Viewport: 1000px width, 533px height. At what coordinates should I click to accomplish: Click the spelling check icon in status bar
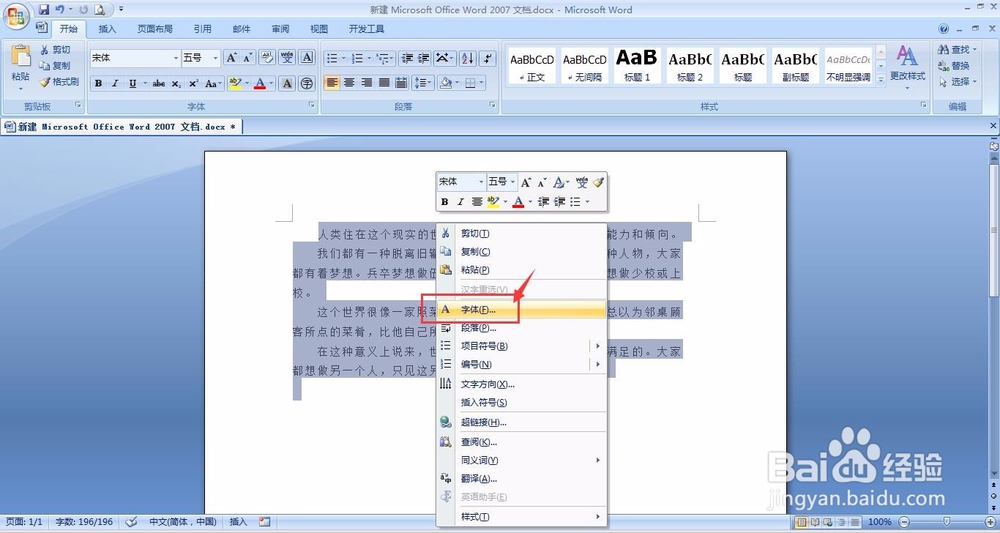coord(131,522)
